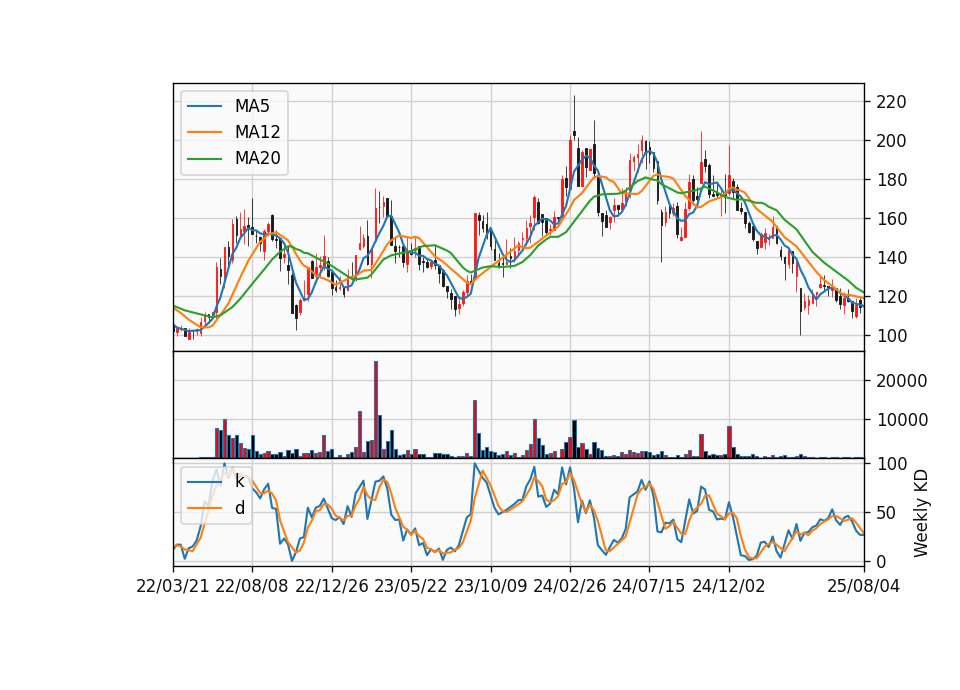Image resolution: width=960 pixels, height=690 pixels.
Task: Click the 22/12/26 date tick label
Action: pos(332,586)
